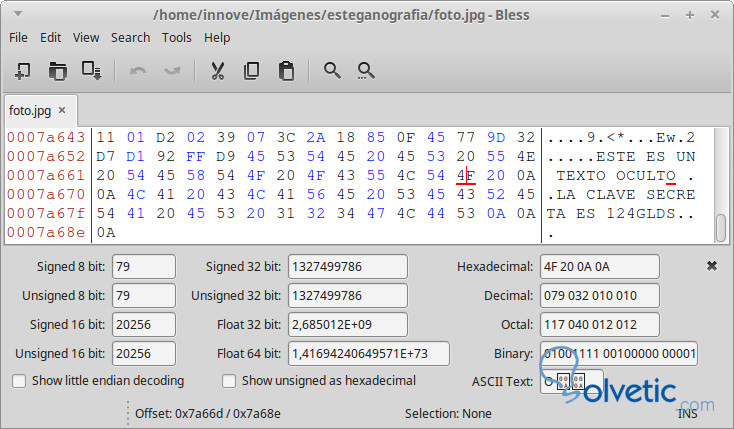
Task: Open the Help menu
Action: pos(217,37)
